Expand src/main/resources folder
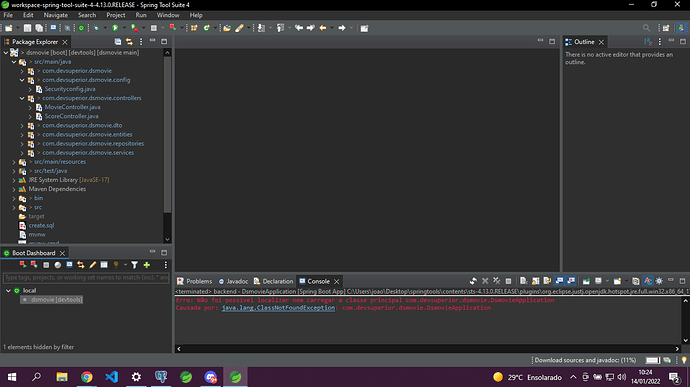 pyautogui.click(x=14, y=162)
